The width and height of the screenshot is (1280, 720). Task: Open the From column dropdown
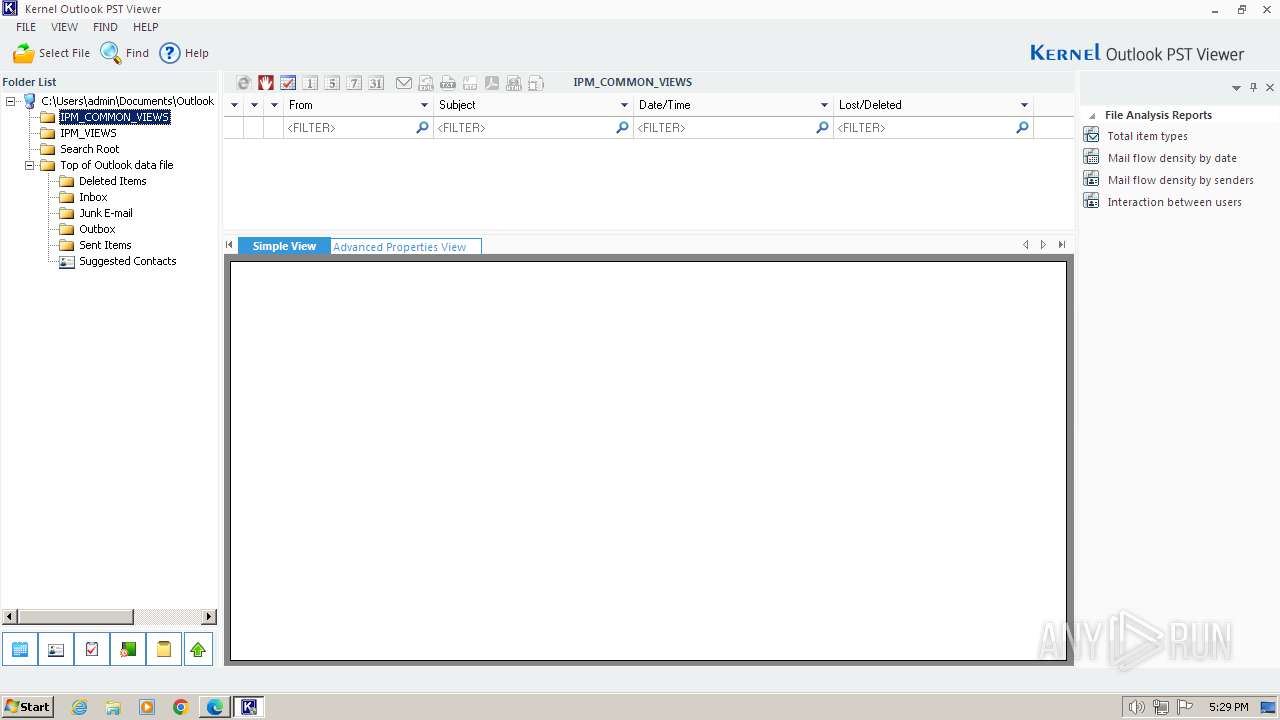point(424,105)
